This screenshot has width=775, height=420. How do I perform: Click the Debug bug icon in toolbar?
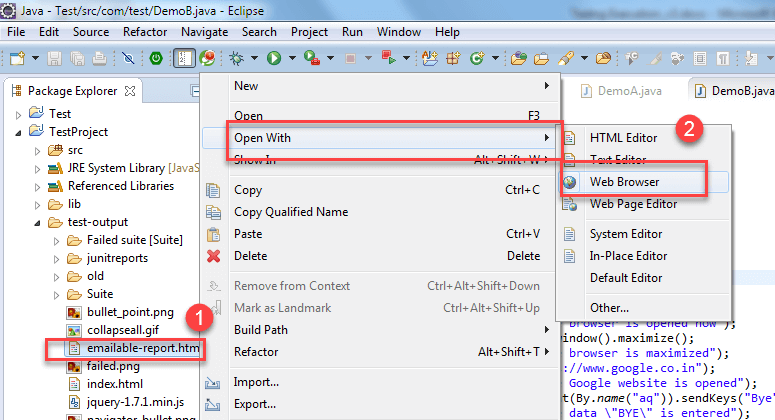(x=237, y=59)
